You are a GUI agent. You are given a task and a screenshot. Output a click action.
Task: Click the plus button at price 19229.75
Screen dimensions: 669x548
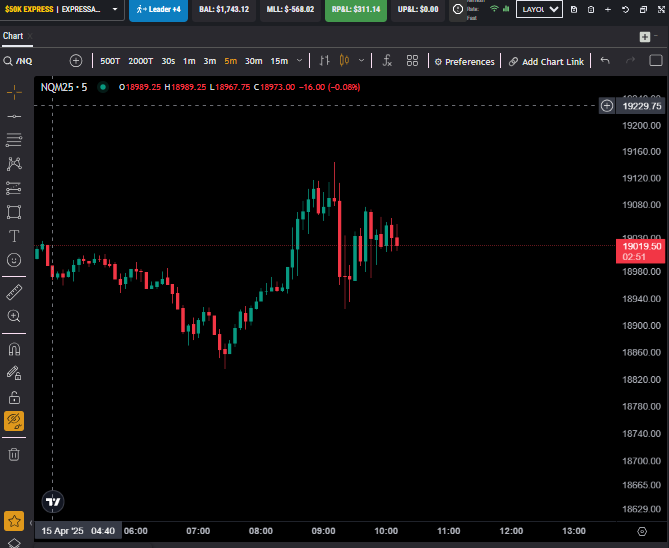coord(607,106)
